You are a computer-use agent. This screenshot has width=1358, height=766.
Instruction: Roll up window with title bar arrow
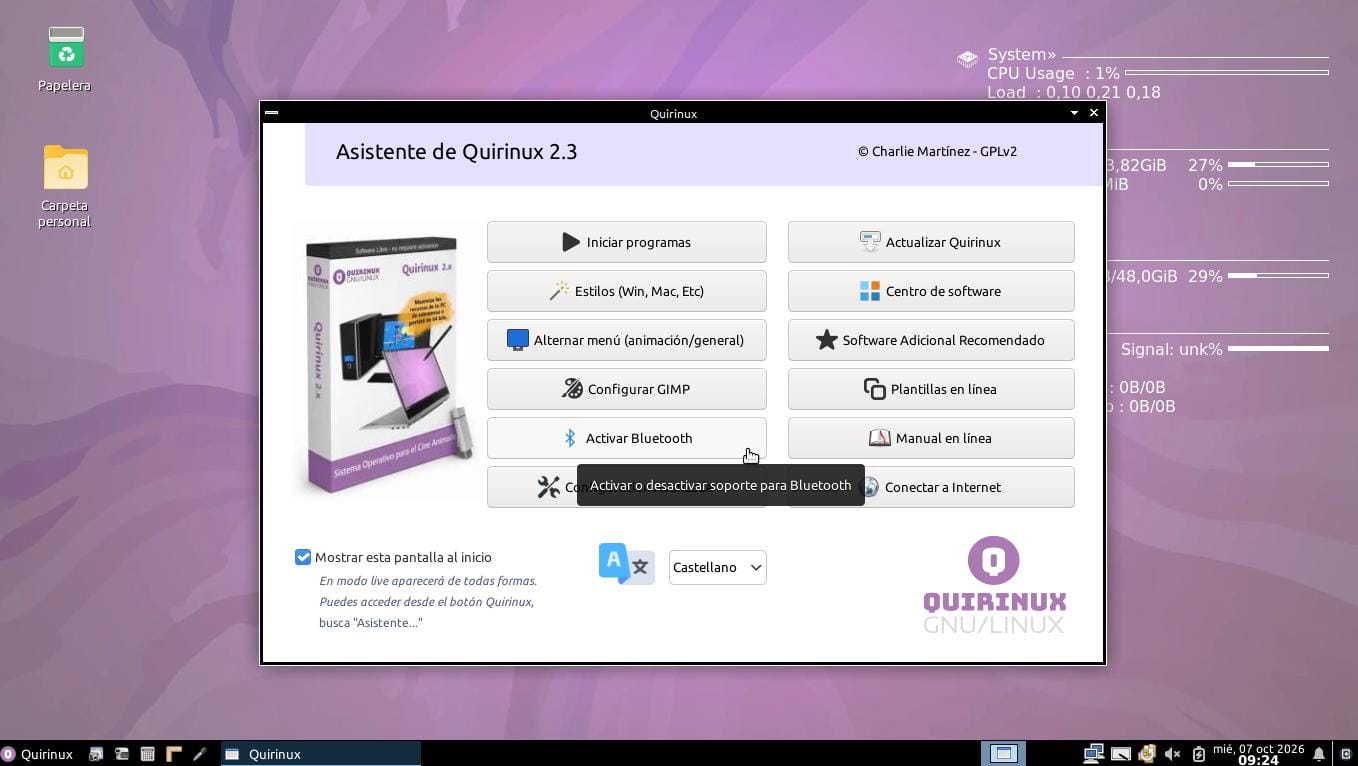1075,113
